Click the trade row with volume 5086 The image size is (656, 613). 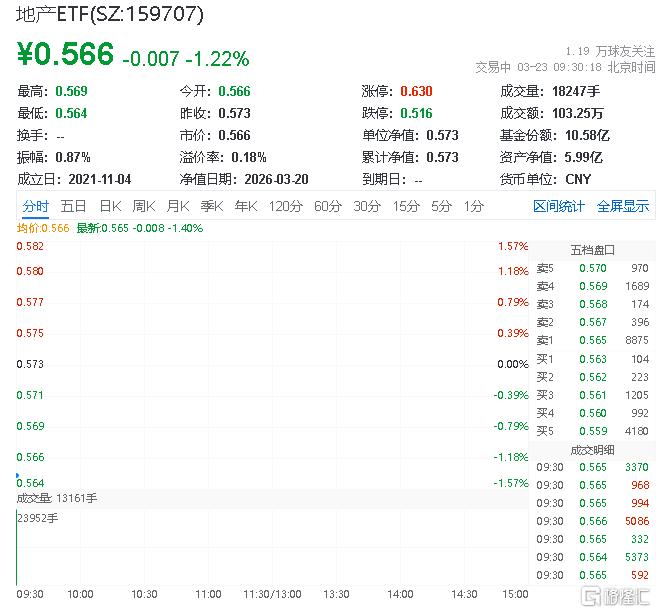pos(592,521)
